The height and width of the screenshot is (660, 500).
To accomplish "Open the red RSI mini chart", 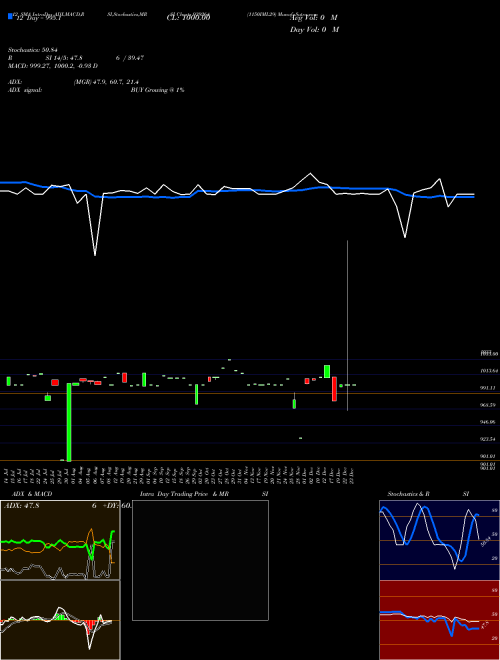I will 439,620.
